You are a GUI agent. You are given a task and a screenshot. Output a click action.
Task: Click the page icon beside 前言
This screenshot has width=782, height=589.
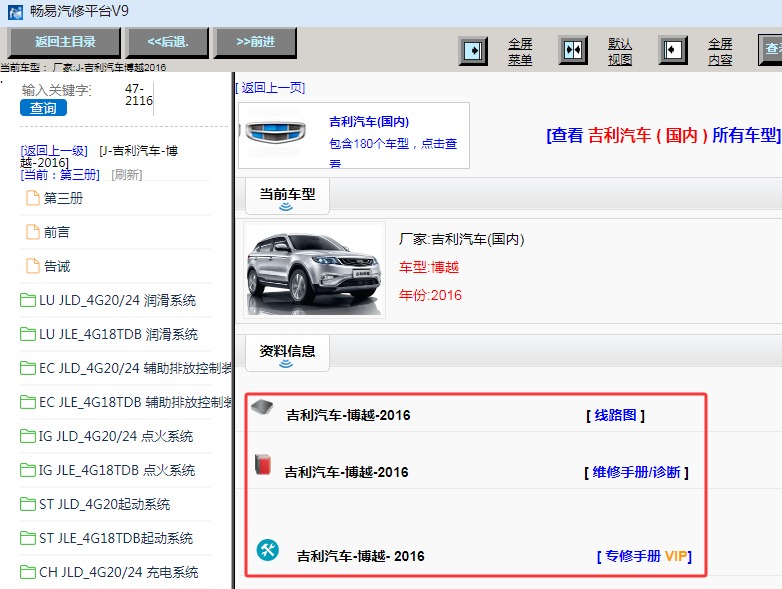[33, 232]
